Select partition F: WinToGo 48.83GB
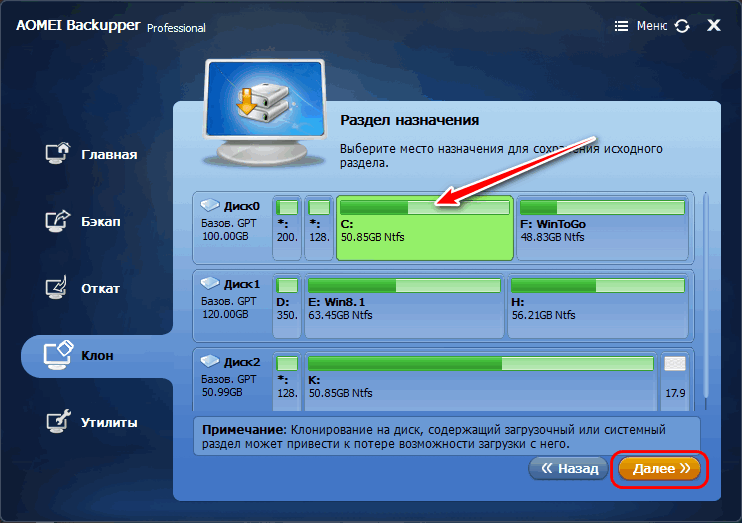742x523 pixels. click(602, 228)
